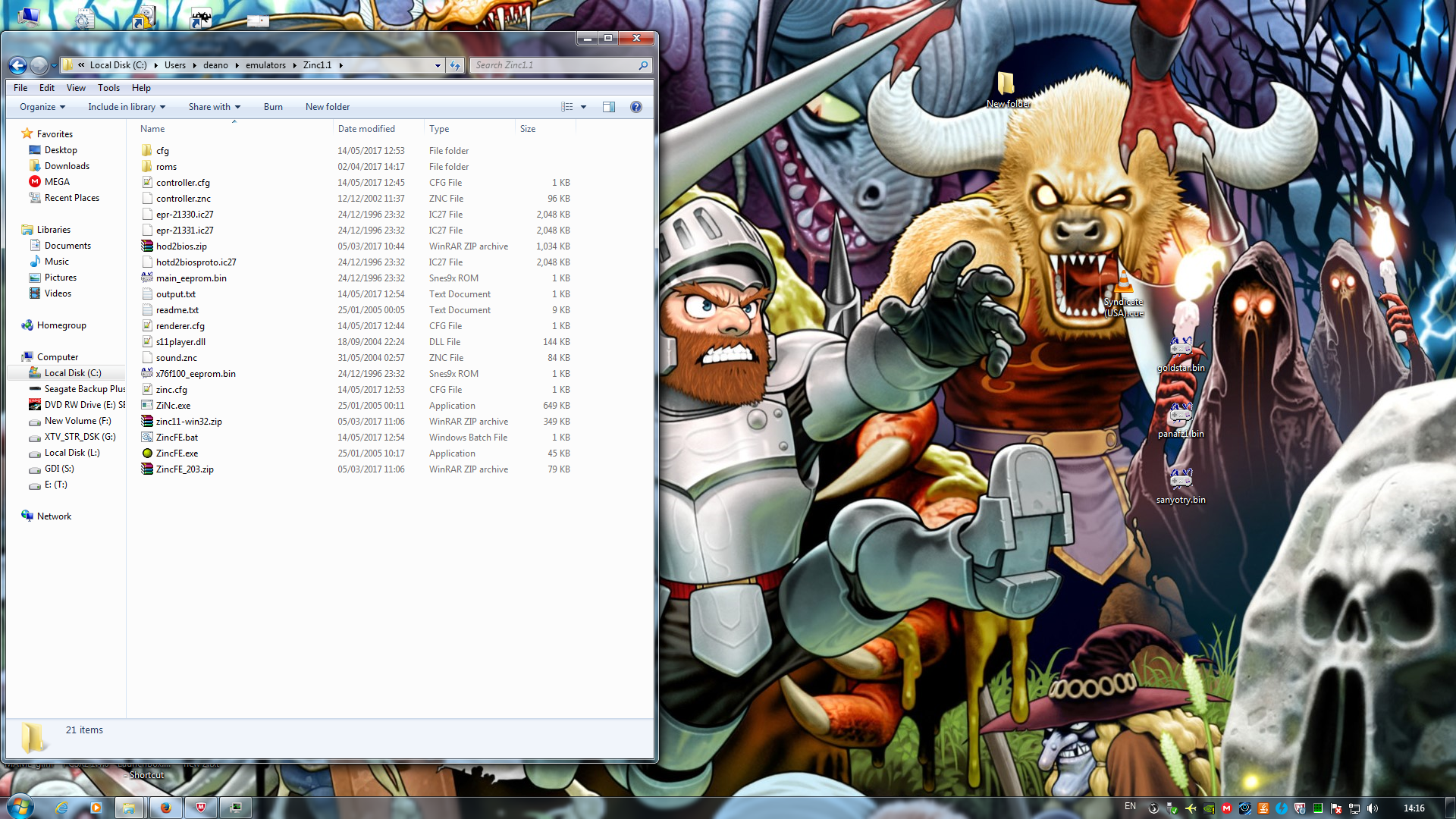Viewport: 1456px width, 819px height.
Task: Refresh the Zinc1.1 folder view
Action: click(455, 65)
